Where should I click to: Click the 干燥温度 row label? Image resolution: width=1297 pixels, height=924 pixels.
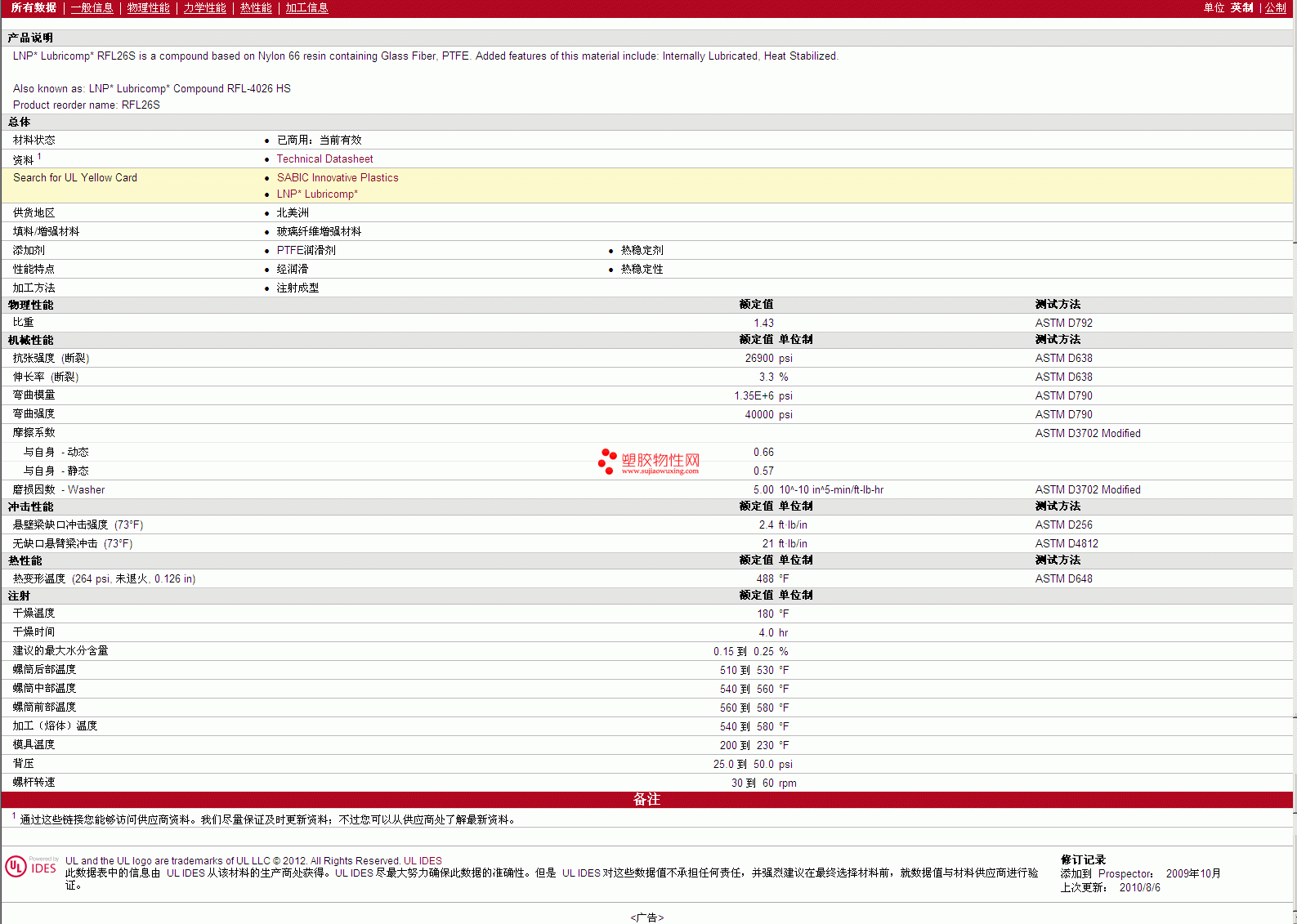pyautogui.click(x=34, y=614)
